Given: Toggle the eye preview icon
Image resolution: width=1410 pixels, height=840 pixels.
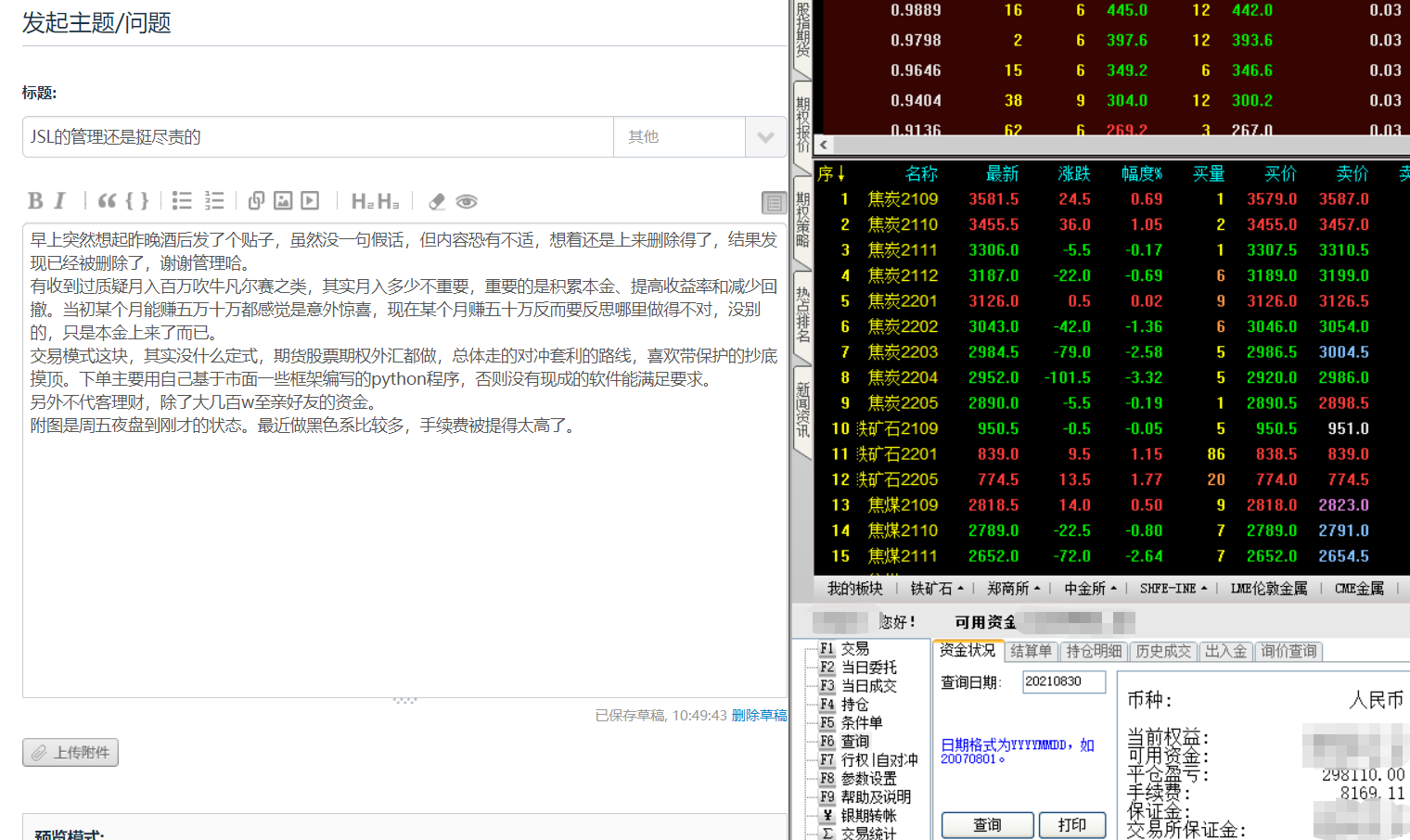Looking at the screenshot, I should pyautogui.click(x=467, y=201).
